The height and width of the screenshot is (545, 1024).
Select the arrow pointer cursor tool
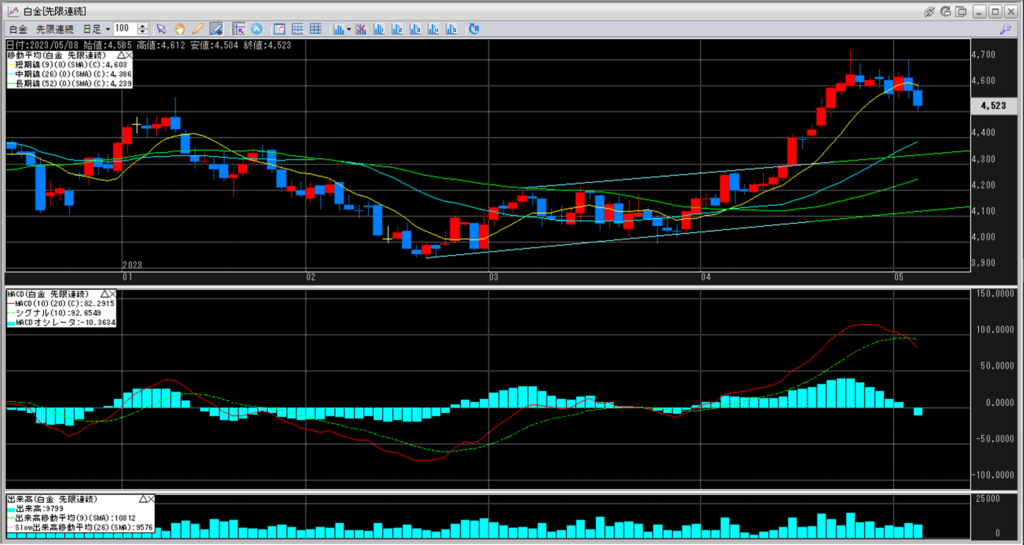click(162, 29)
